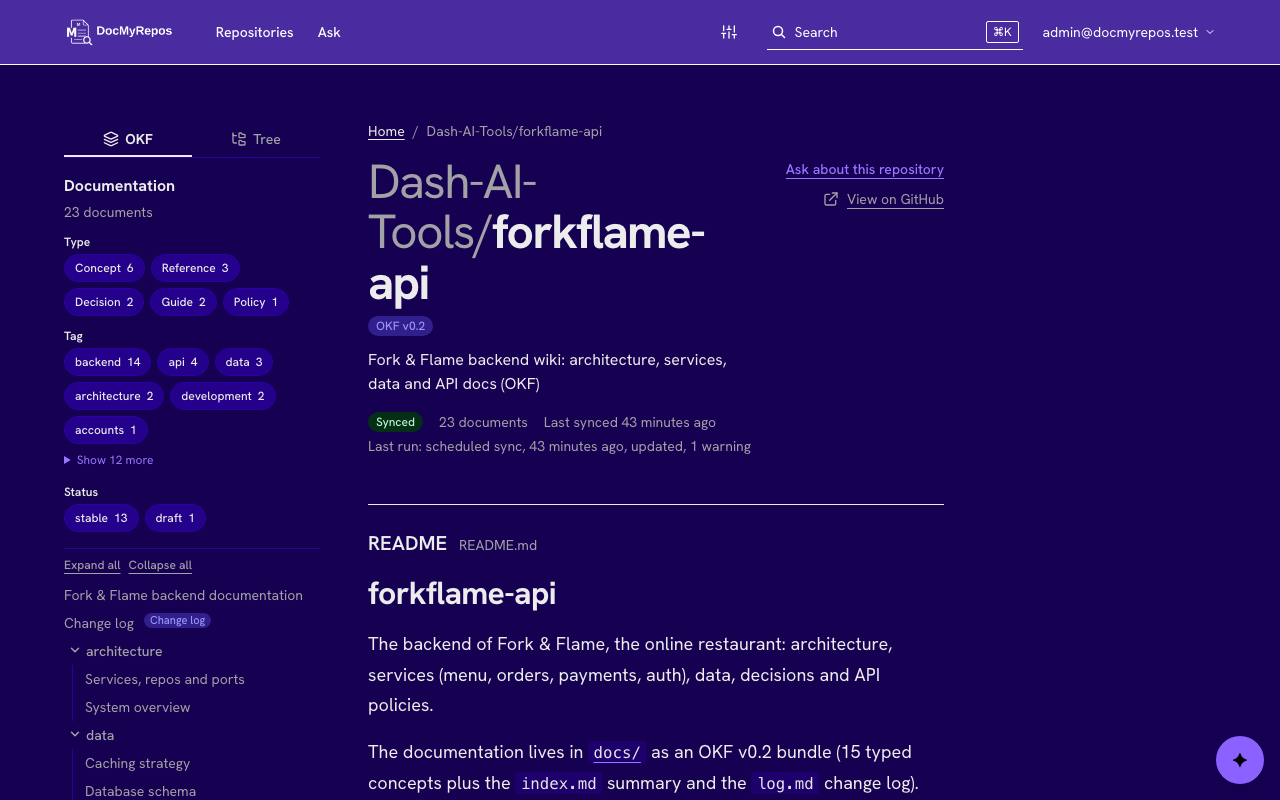Filter by the accounts tag

pos(106,430)
